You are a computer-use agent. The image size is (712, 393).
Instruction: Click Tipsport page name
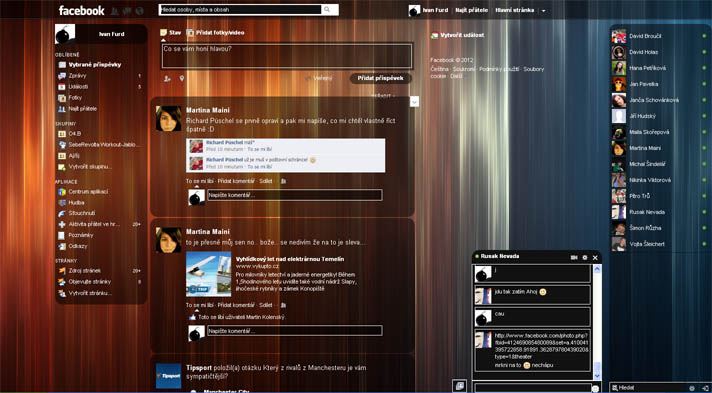point(198,368)
